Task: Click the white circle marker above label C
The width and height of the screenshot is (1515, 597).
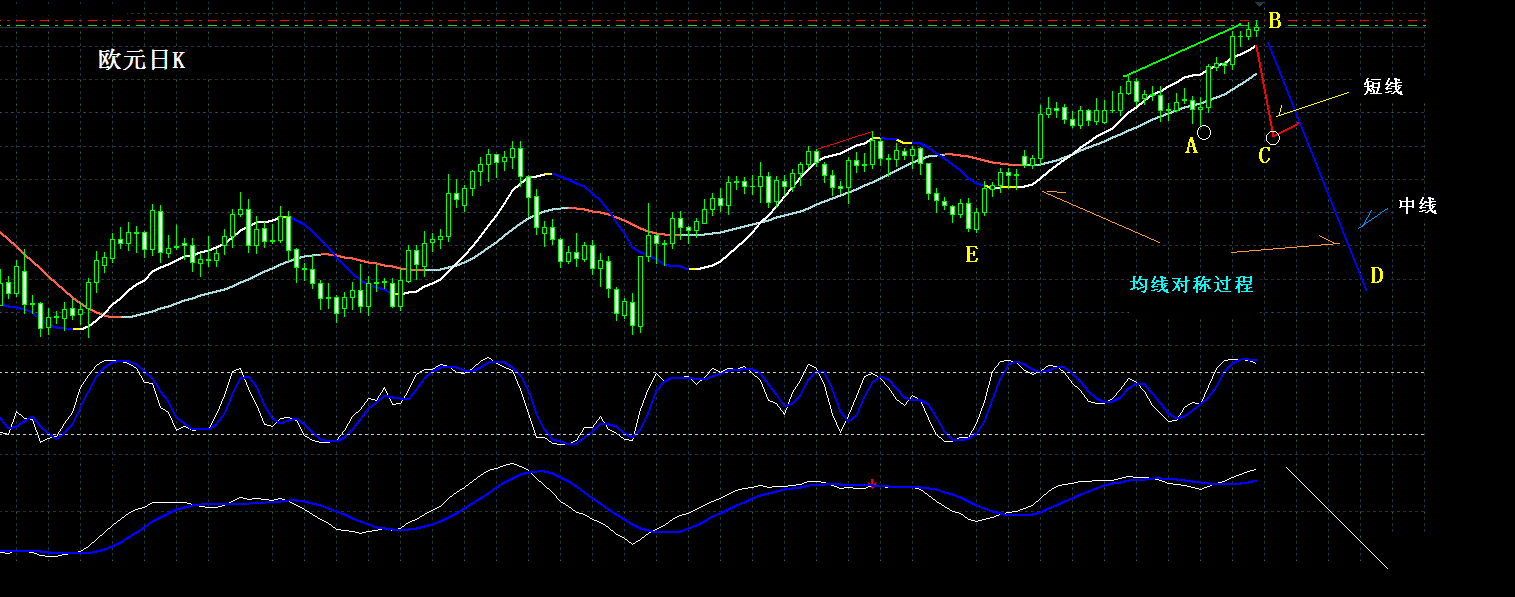Action: (1272, 137)
